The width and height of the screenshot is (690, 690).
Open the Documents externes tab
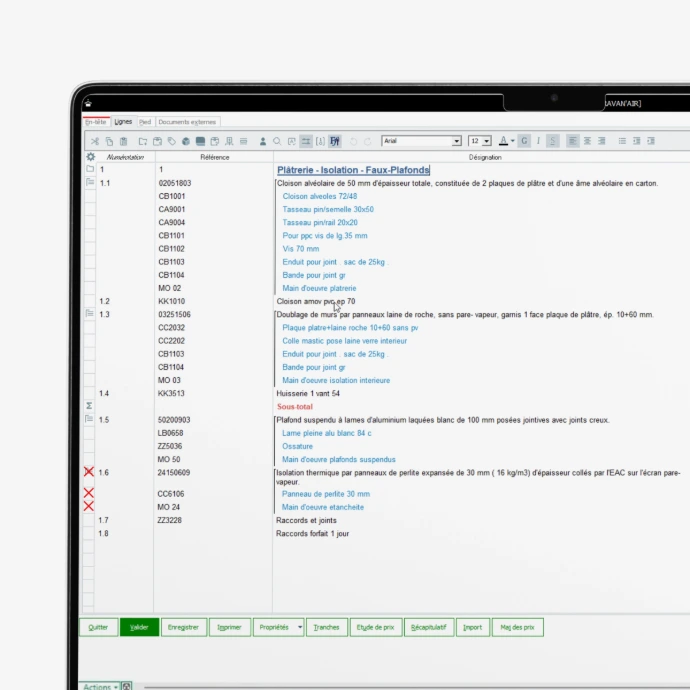coord(187,122)
